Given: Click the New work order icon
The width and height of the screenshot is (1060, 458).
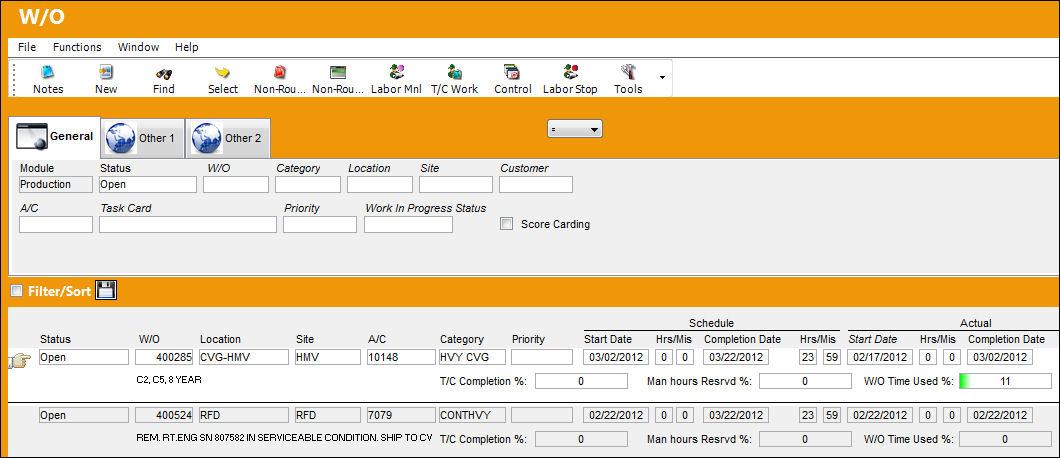Looking at the screenshot, I should pyautogui.click(x=106, y=72).
